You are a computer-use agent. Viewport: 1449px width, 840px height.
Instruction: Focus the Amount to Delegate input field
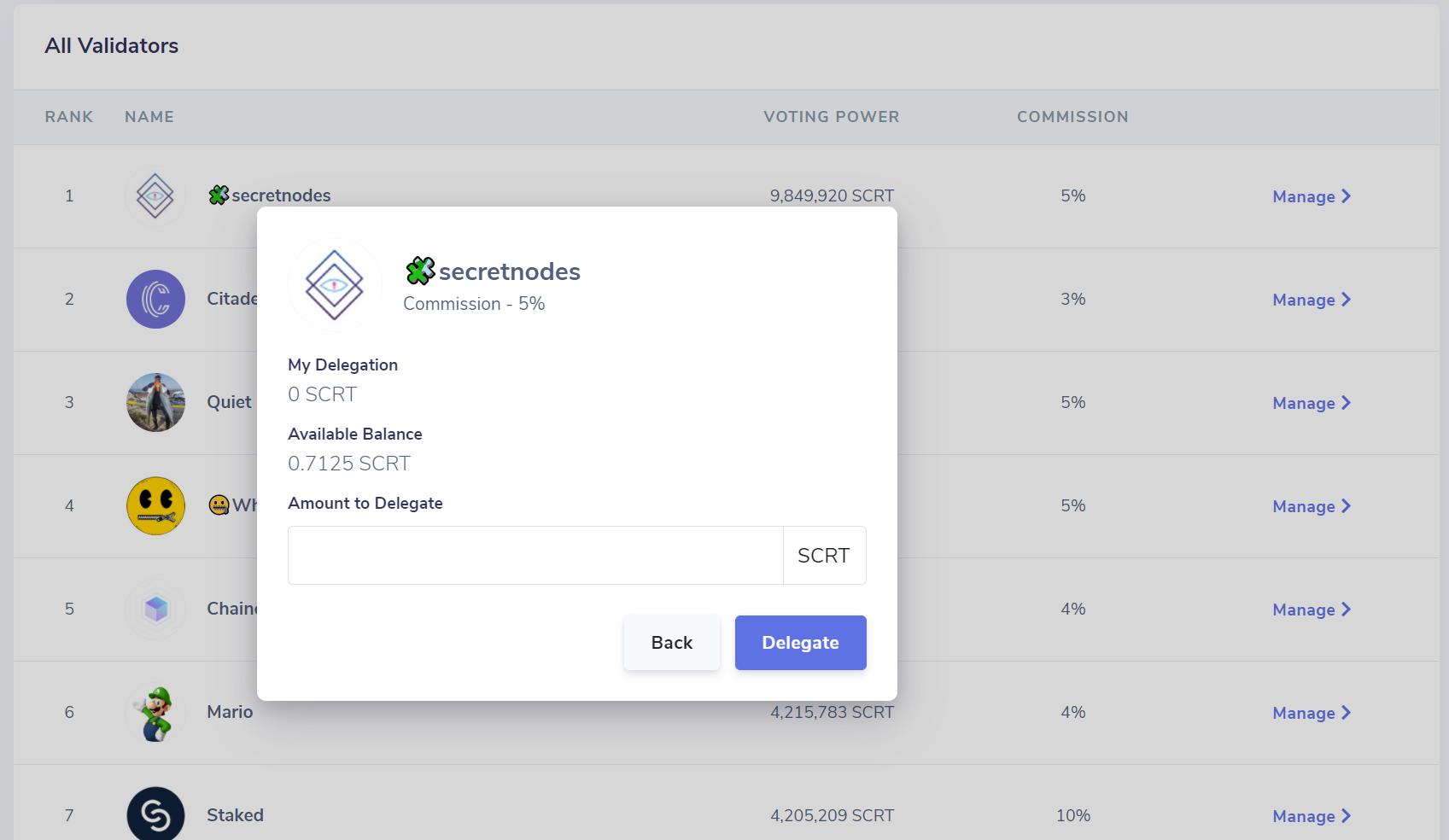coord(535,556)
